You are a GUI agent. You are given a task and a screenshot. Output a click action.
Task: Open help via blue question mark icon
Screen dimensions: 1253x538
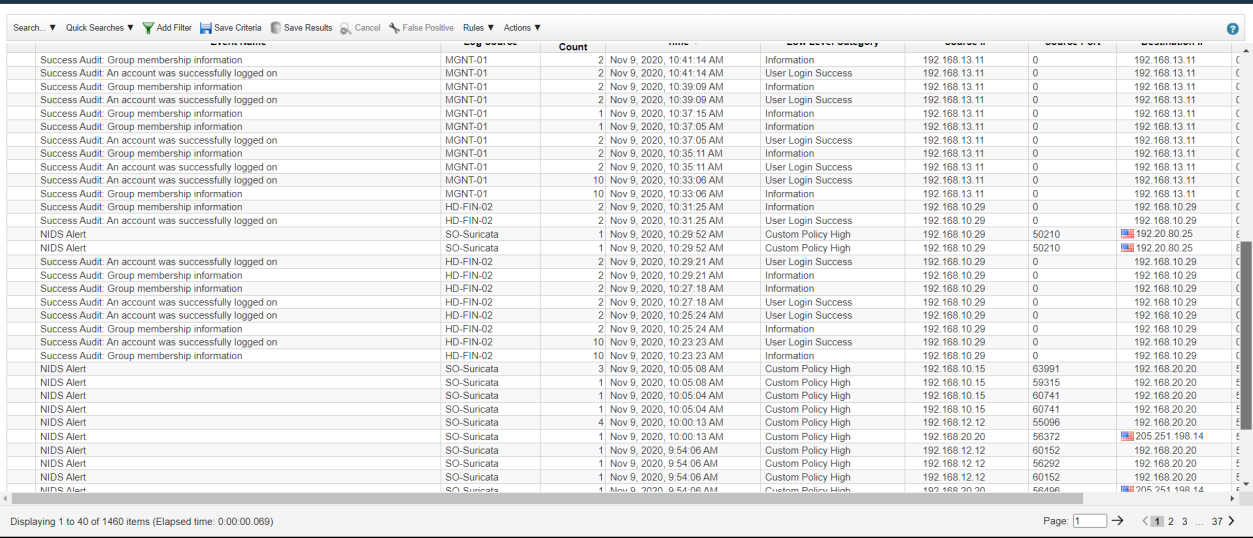(x=1232, y=29)
